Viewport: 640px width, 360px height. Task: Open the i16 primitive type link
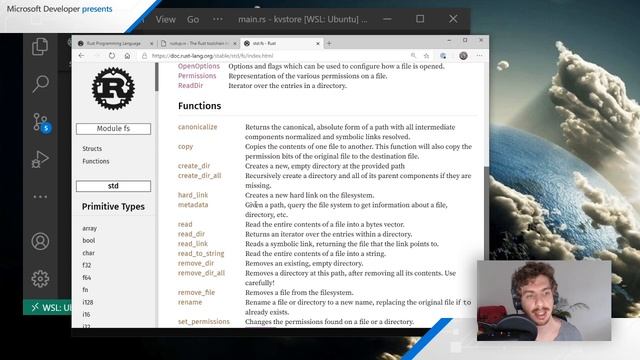point(86,314)
